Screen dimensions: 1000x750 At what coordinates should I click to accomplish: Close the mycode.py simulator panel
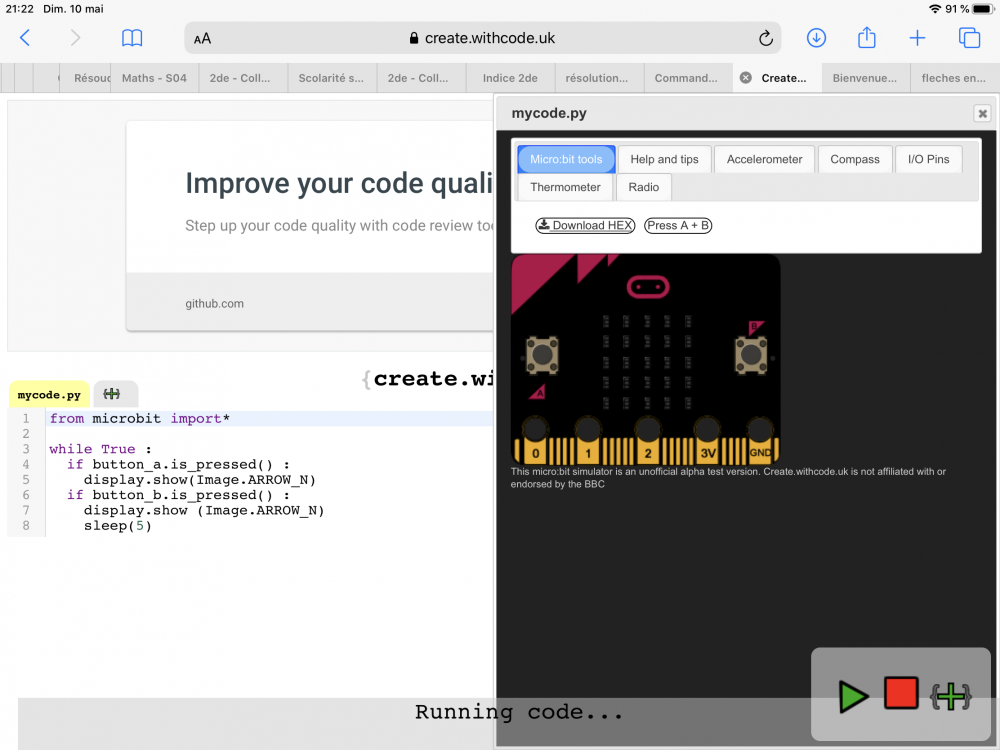coord(982,114)
